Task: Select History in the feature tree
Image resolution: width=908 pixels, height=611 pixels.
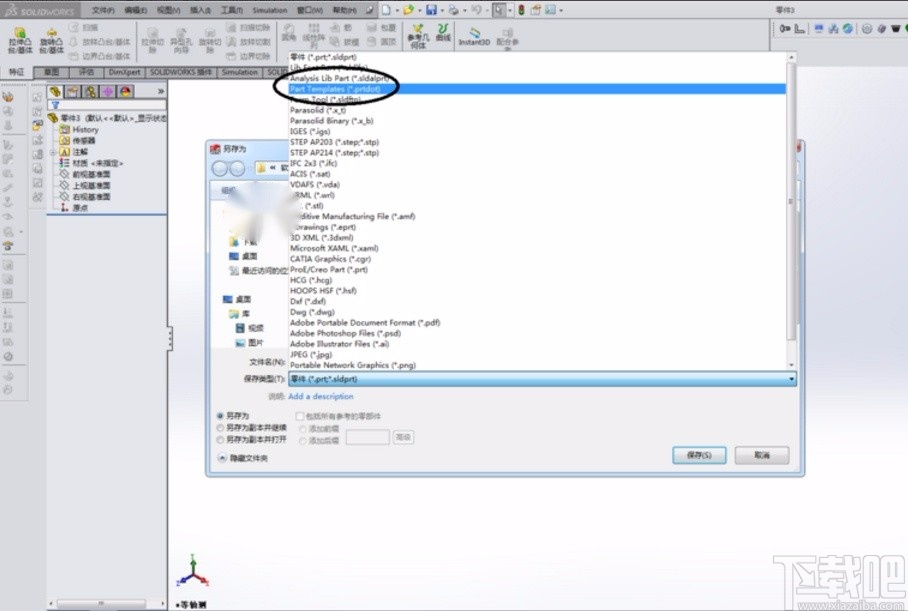Action: tap(85, 130)
